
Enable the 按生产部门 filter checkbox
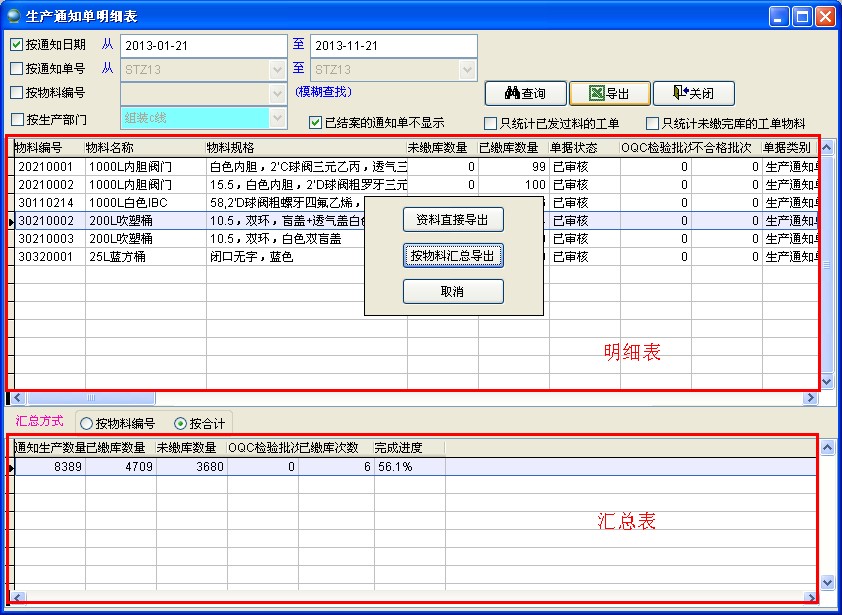(16, 119)
